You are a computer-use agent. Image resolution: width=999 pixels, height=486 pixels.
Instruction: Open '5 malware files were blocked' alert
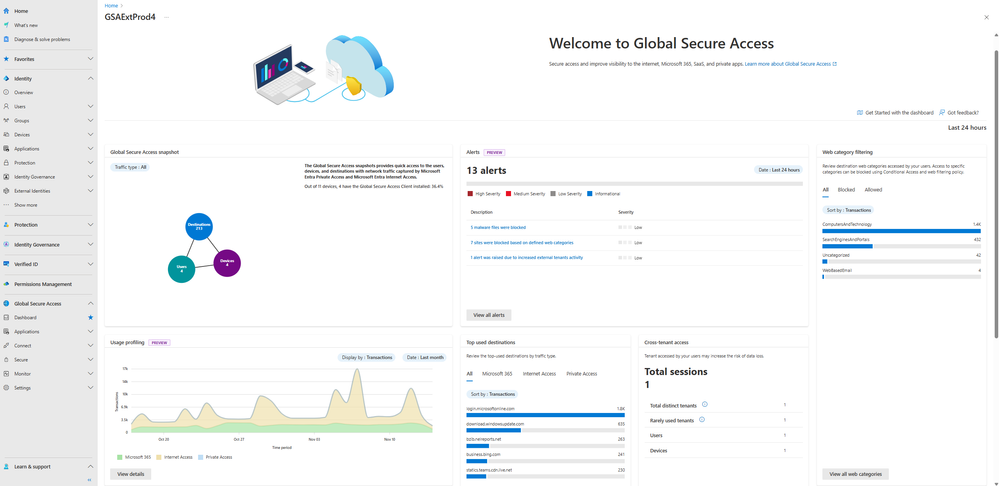coord(498,227)
